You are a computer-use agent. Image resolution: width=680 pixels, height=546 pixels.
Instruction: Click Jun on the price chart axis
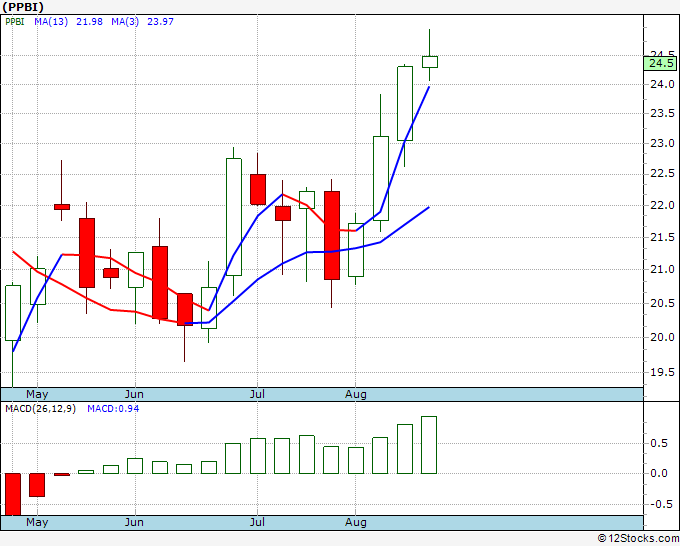click(134, 395)
